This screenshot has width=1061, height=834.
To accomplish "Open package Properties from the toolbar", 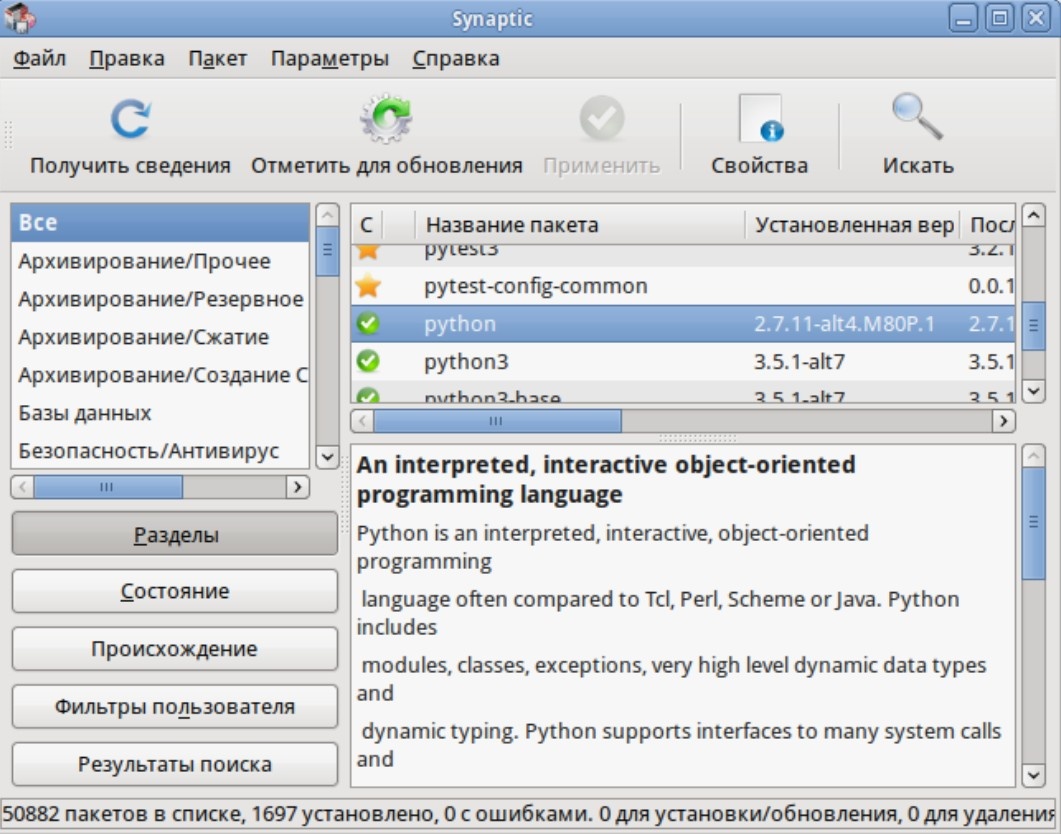I will pyautogui.click(x=760, y=135).
